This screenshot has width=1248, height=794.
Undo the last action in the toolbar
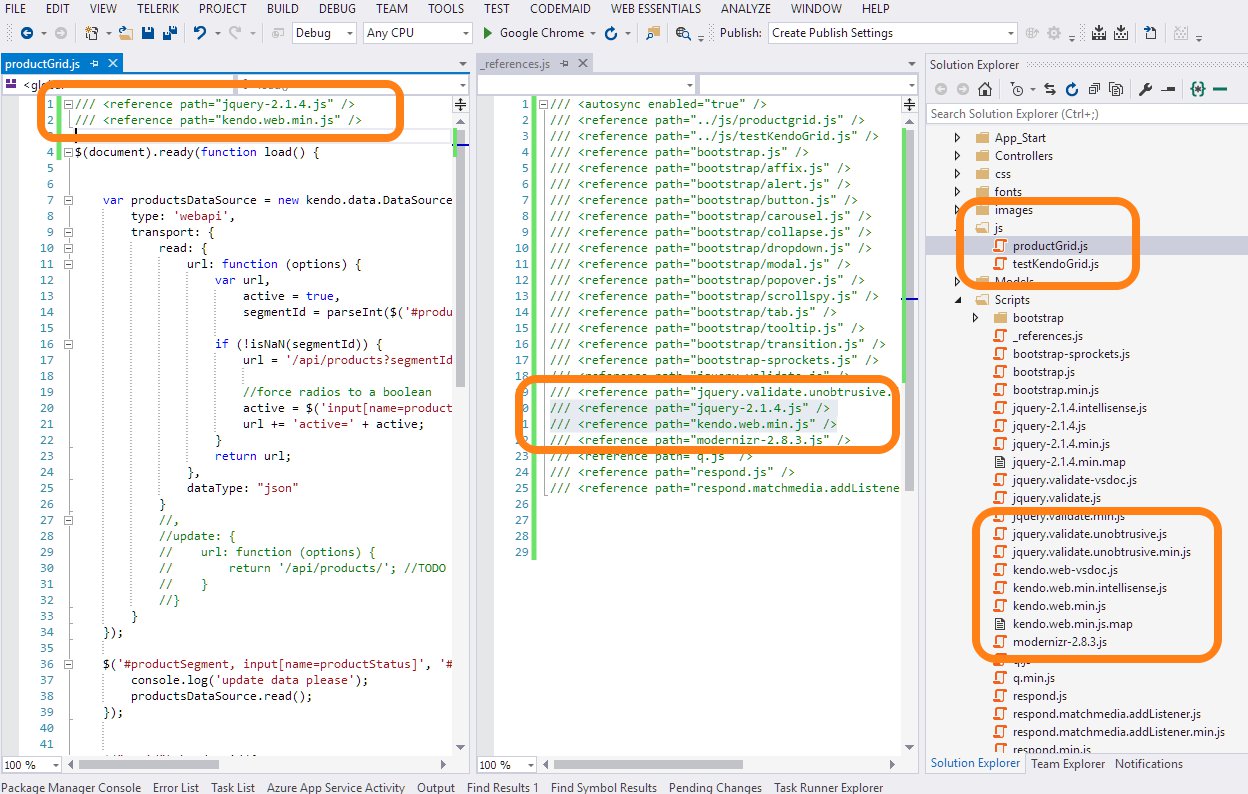[200, 33]
